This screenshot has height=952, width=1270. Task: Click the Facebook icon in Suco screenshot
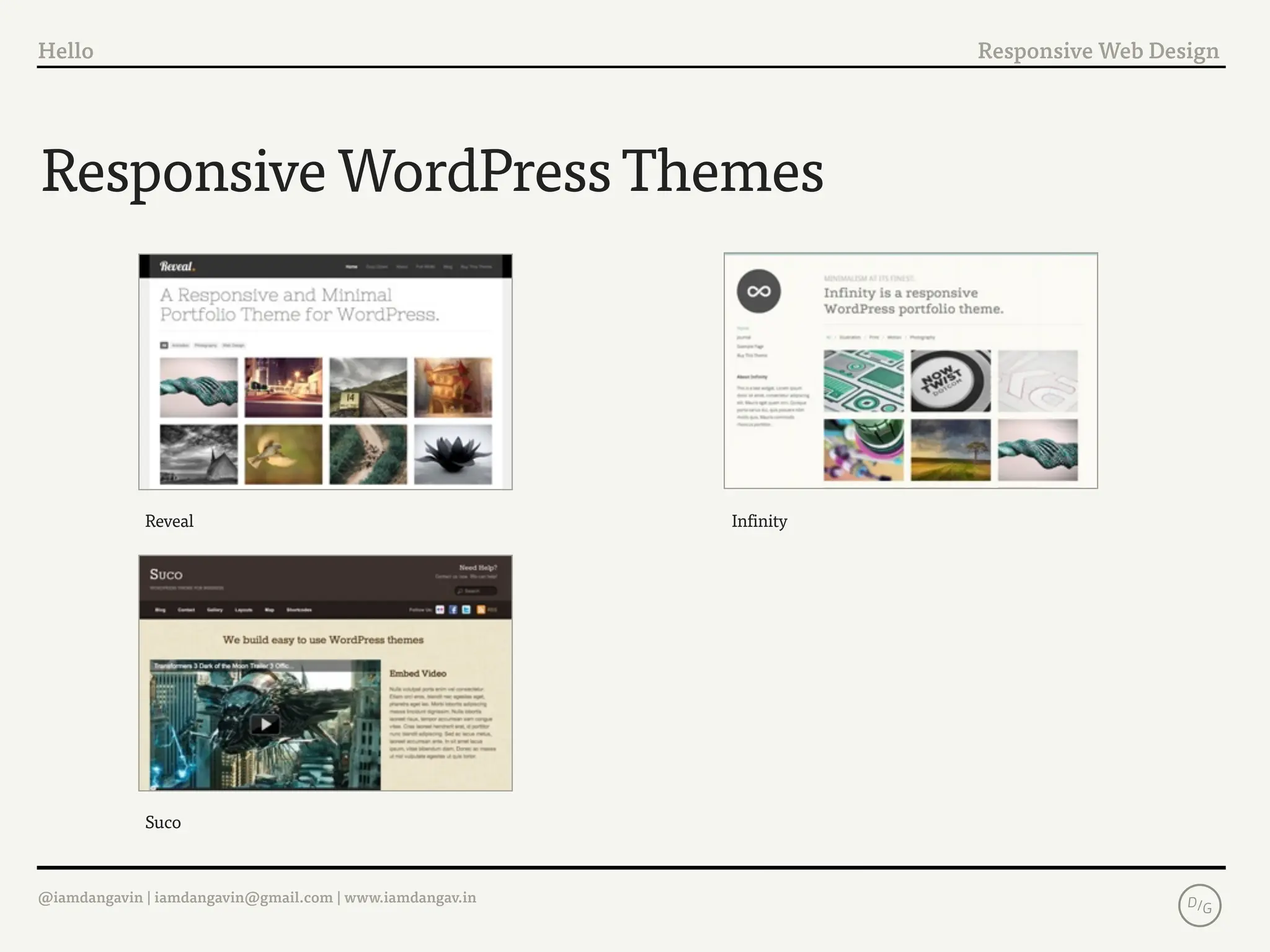coord(453,610)
